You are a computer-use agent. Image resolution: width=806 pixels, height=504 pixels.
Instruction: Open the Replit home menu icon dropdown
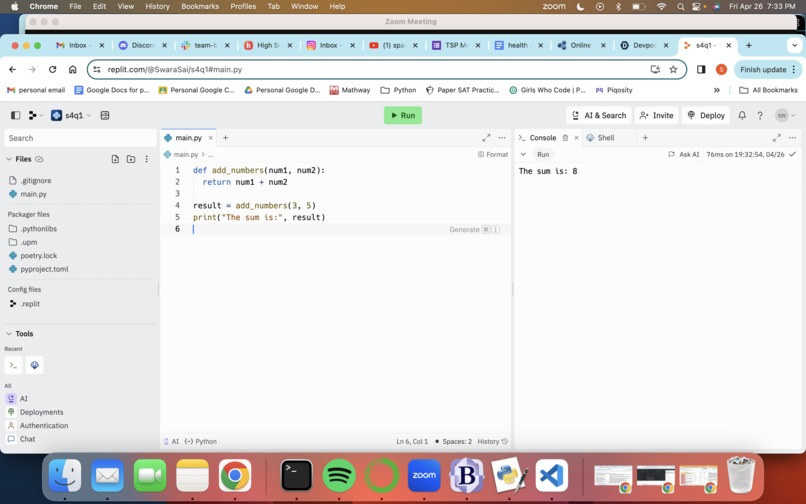coord(35,115)
